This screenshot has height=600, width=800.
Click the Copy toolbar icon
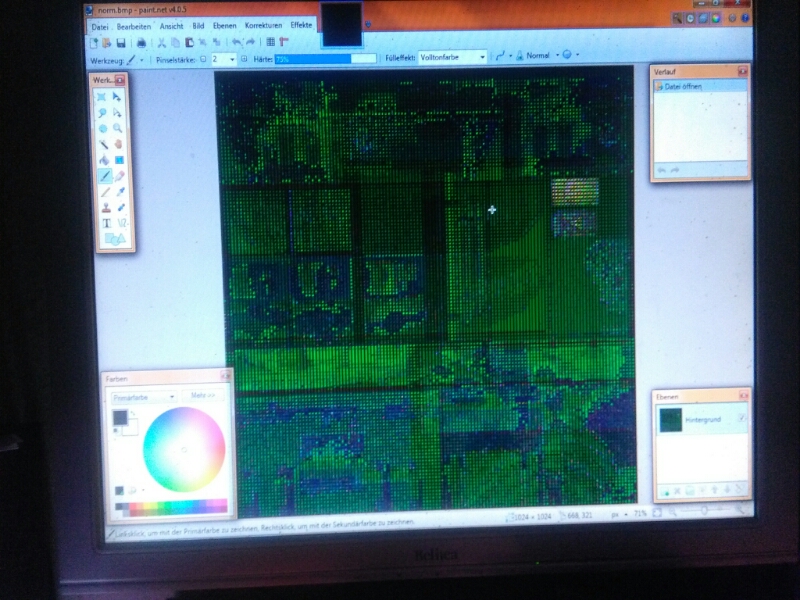coord(176,43)
